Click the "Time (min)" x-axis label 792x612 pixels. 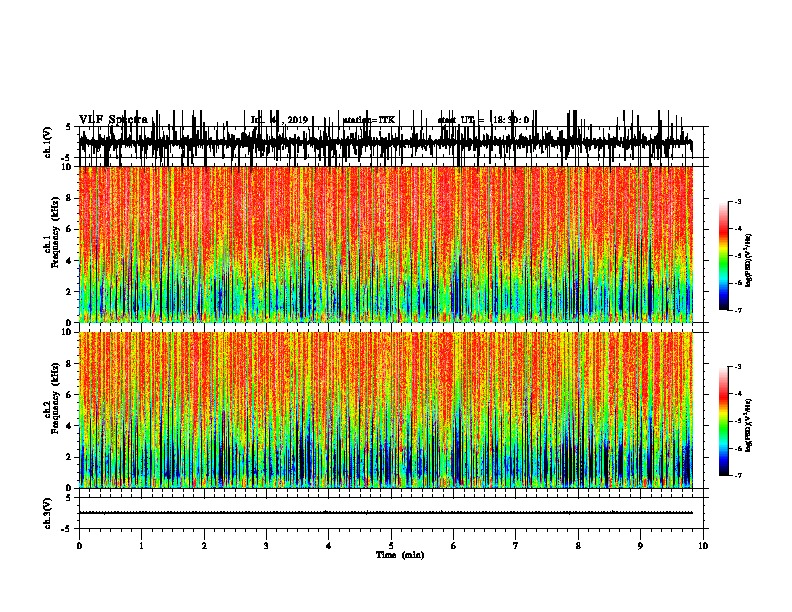pos(400,555)
